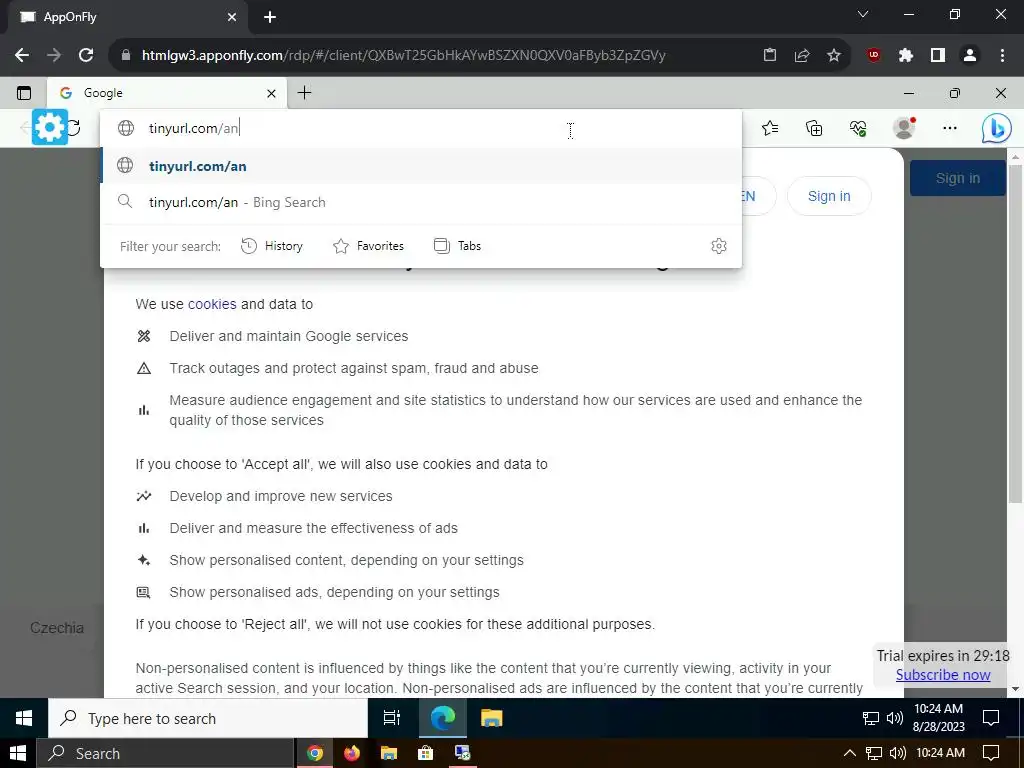Open inner desktop notification center
The height and width of the screenshot is (768, 1024).
[x=991, y=718]
